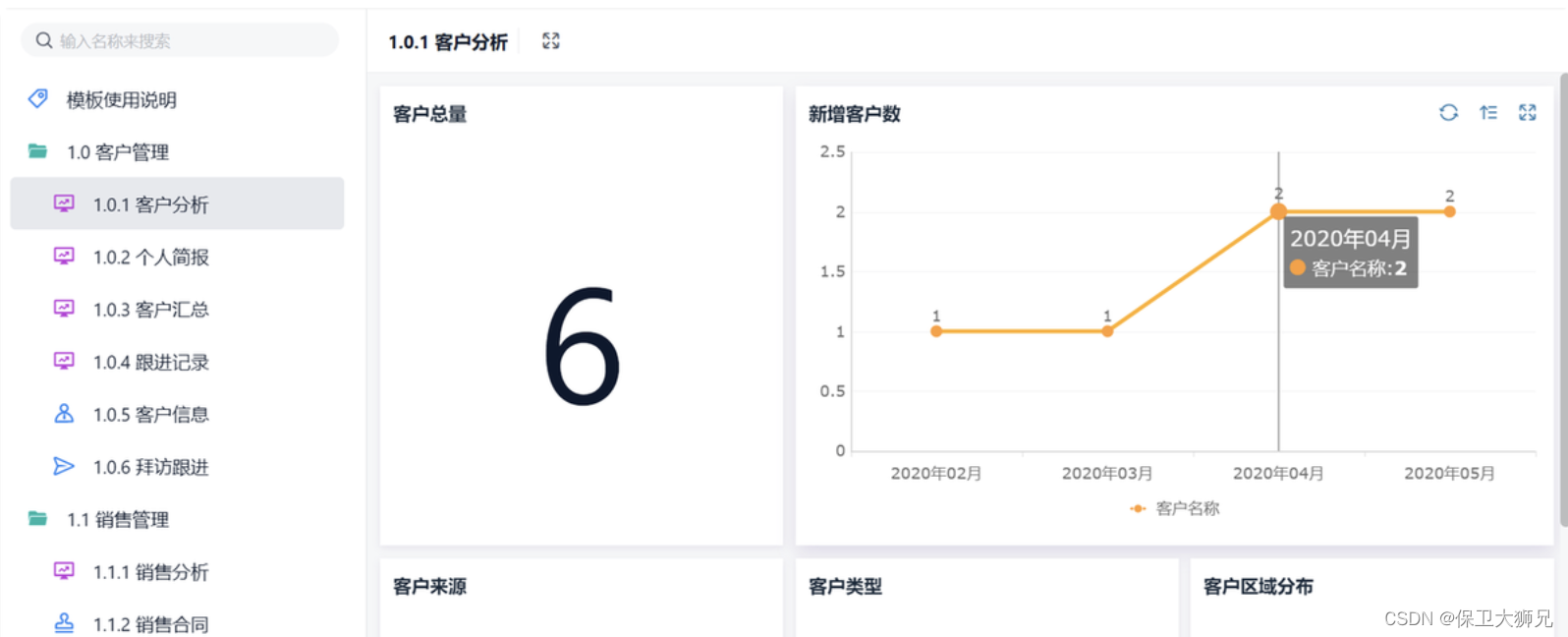Focus the 输入名称来搜索 search field
The height and width of the screenshot is (637, 1568).
coord(180,40)
